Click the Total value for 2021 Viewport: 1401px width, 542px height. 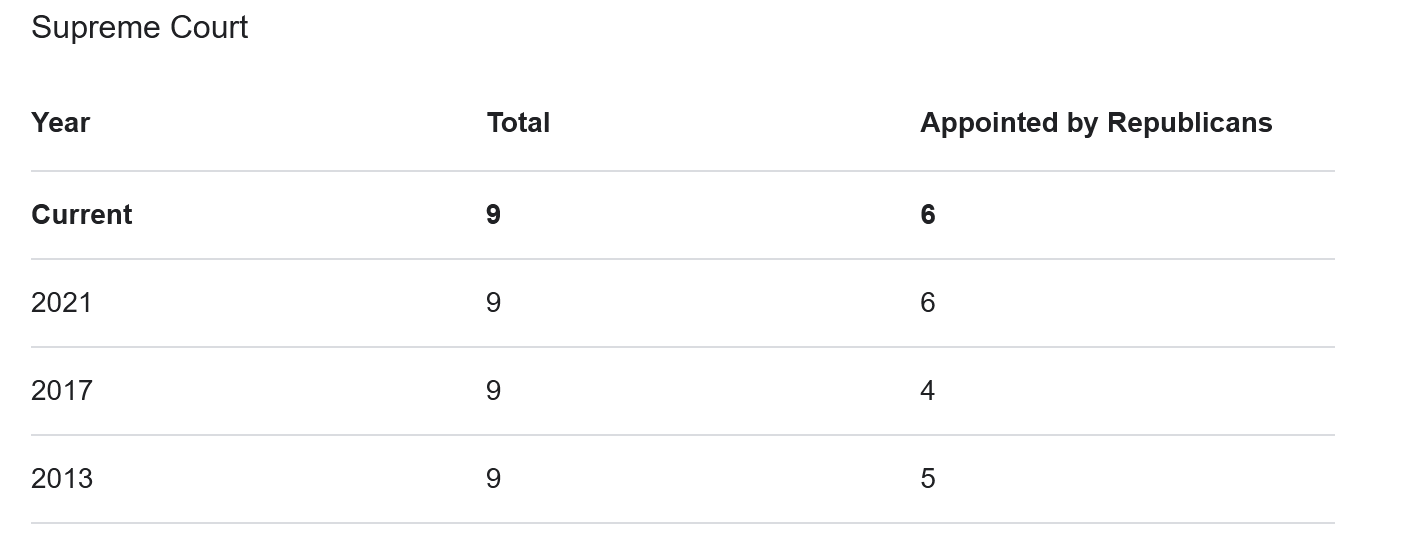493,303
